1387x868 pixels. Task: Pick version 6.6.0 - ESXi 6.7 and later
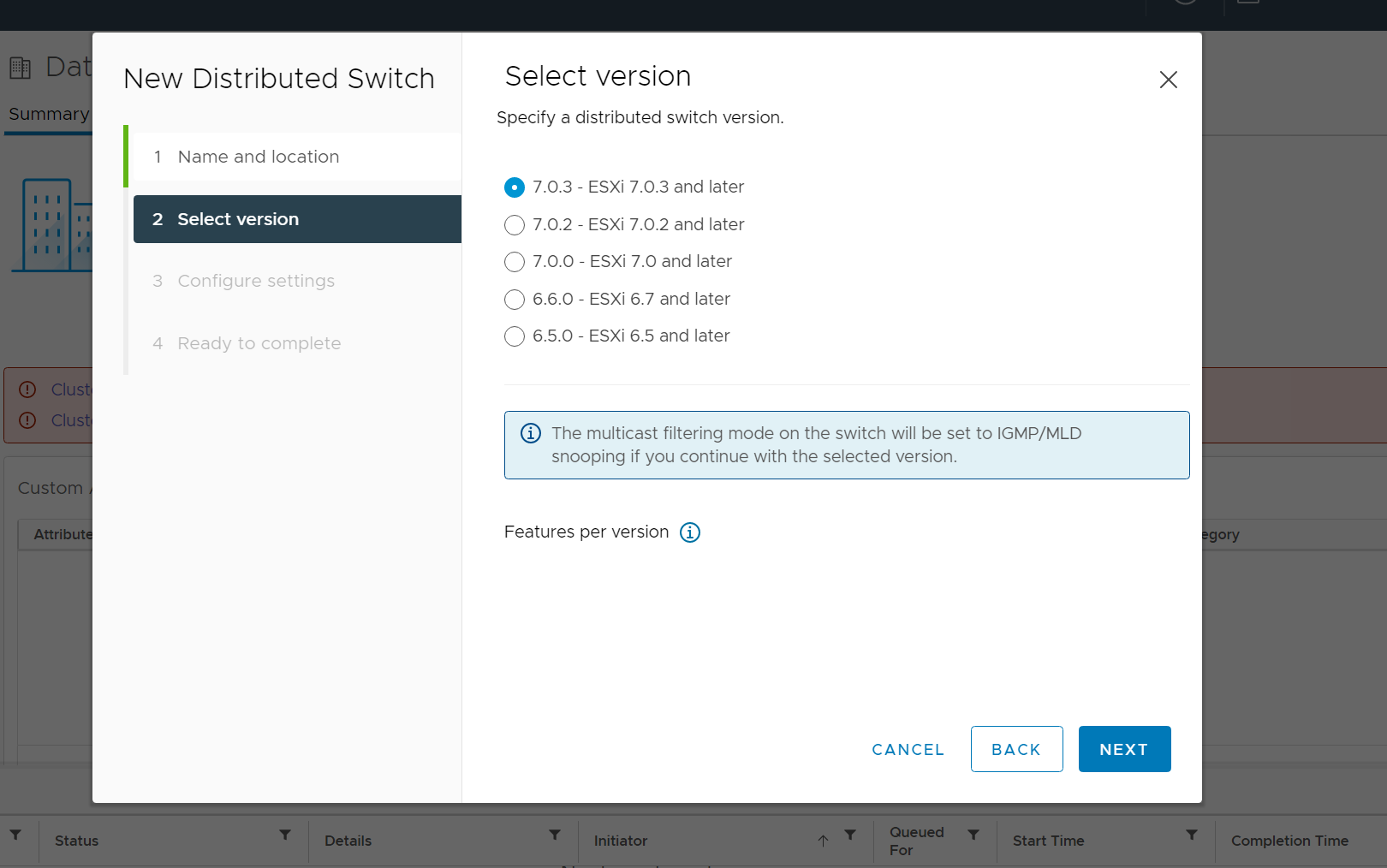pos(515,300)
